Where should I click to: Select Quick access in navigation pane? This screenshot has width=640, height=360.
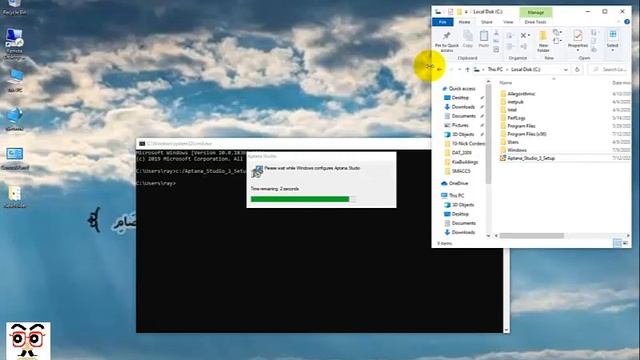point(462,89)
